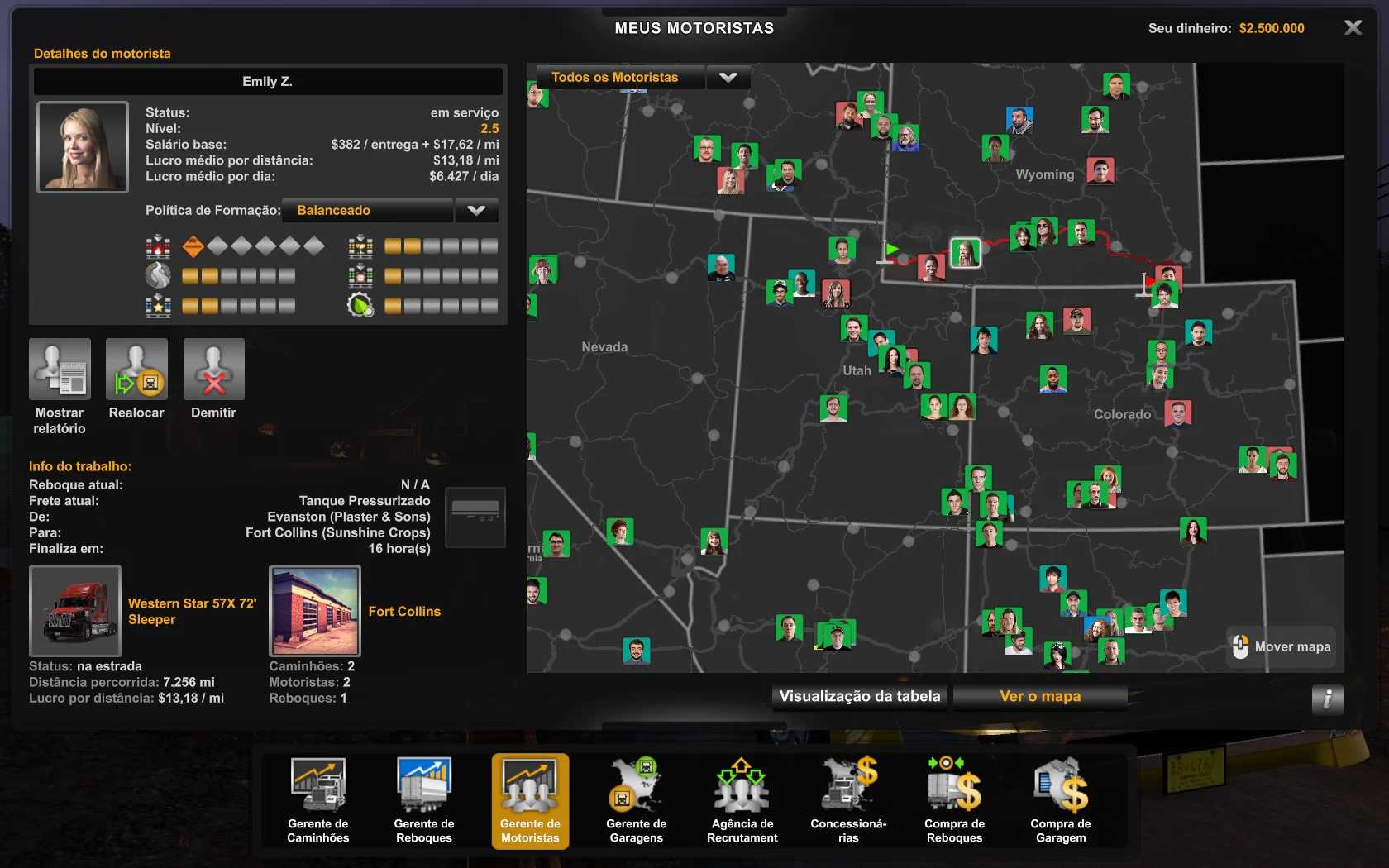Expand the Todos os Motoristas dropdown
The height and width of the screenshot is (868, 1389).
pyautogui.click(x=727, y=78)
